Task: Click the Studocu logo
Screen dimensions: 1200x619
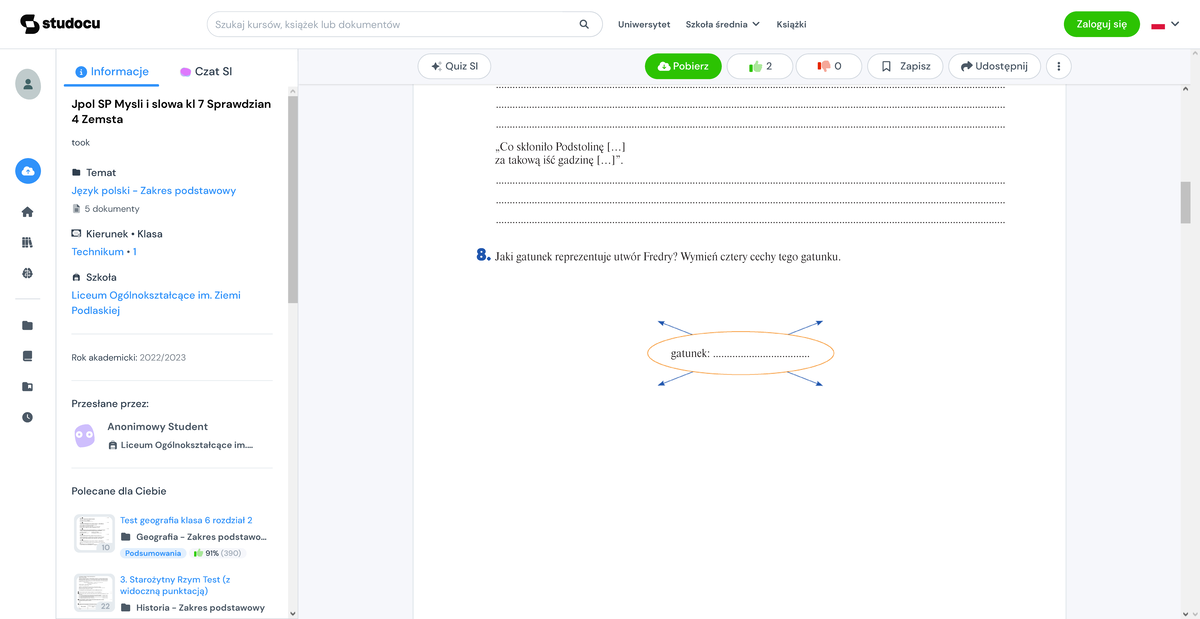Action: [60, 23]
